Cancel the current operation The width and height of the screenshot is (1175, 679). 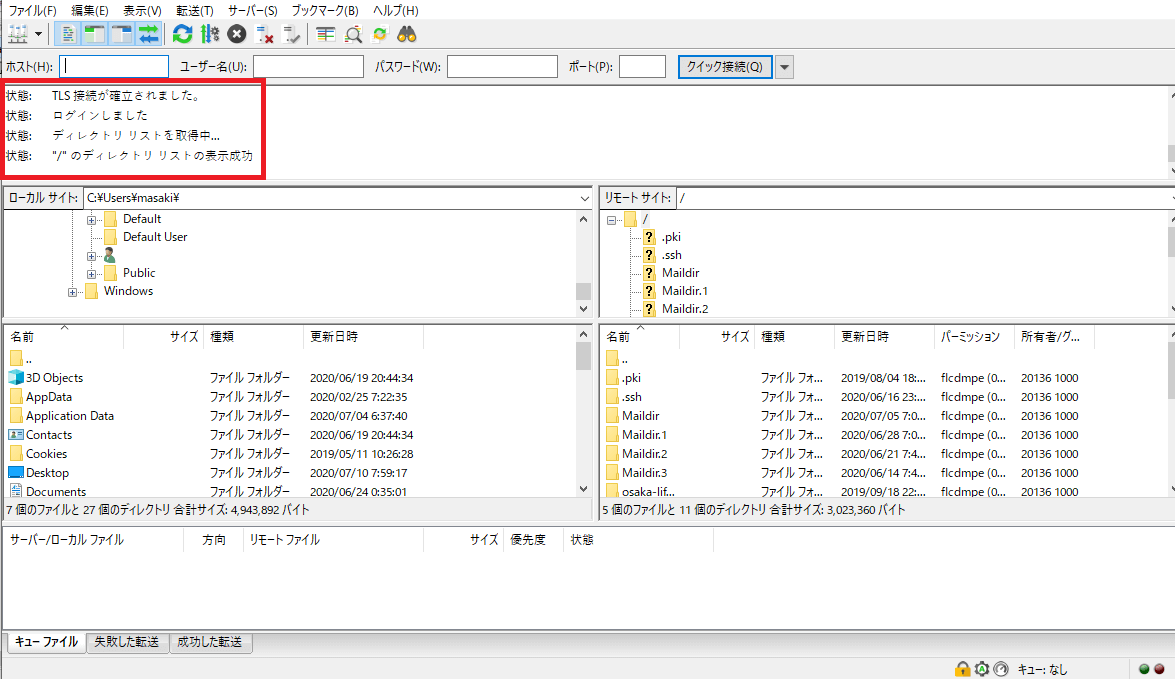(236, 33)
